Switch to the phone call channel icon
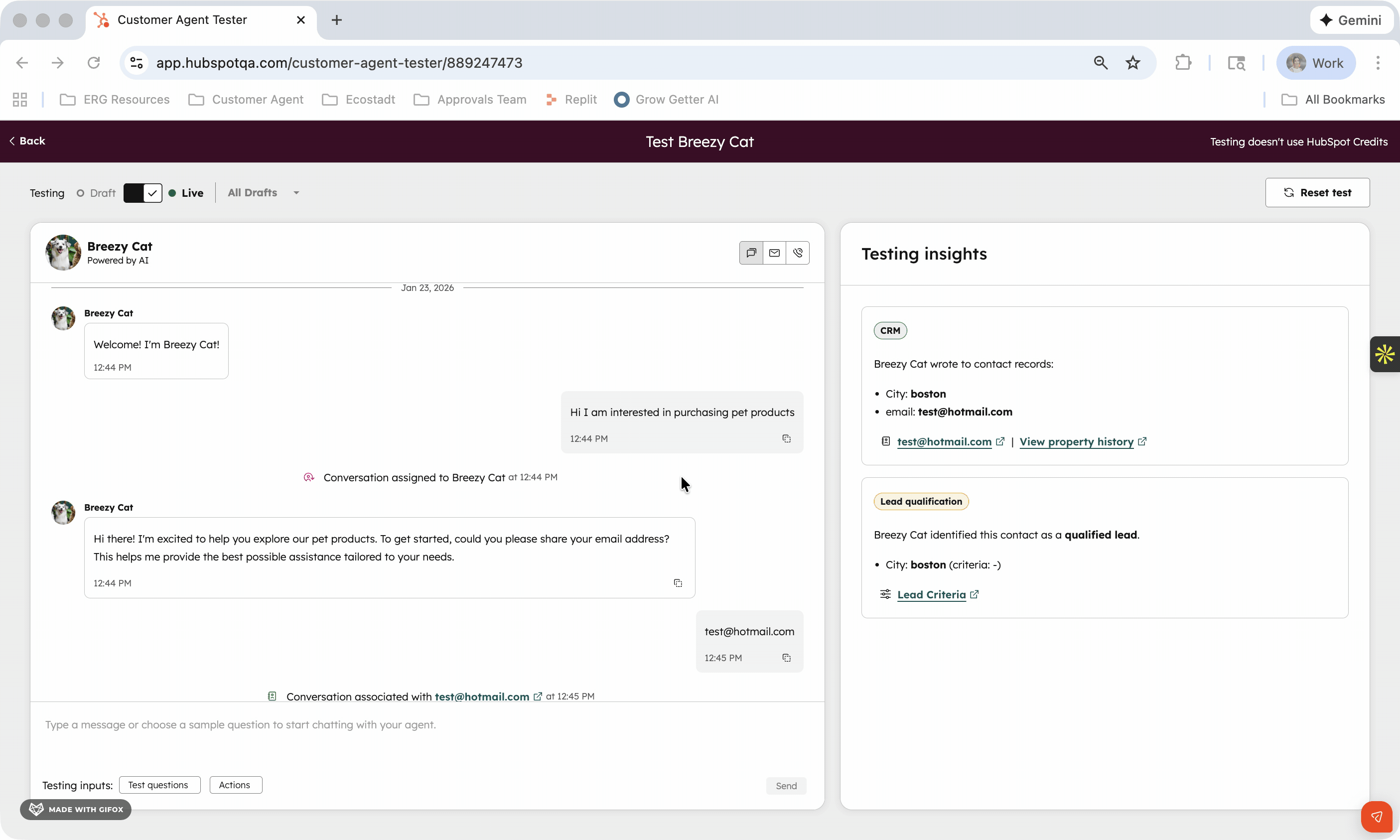The image size is (1400, 840). pyautogui.click(x=797, y=253)
